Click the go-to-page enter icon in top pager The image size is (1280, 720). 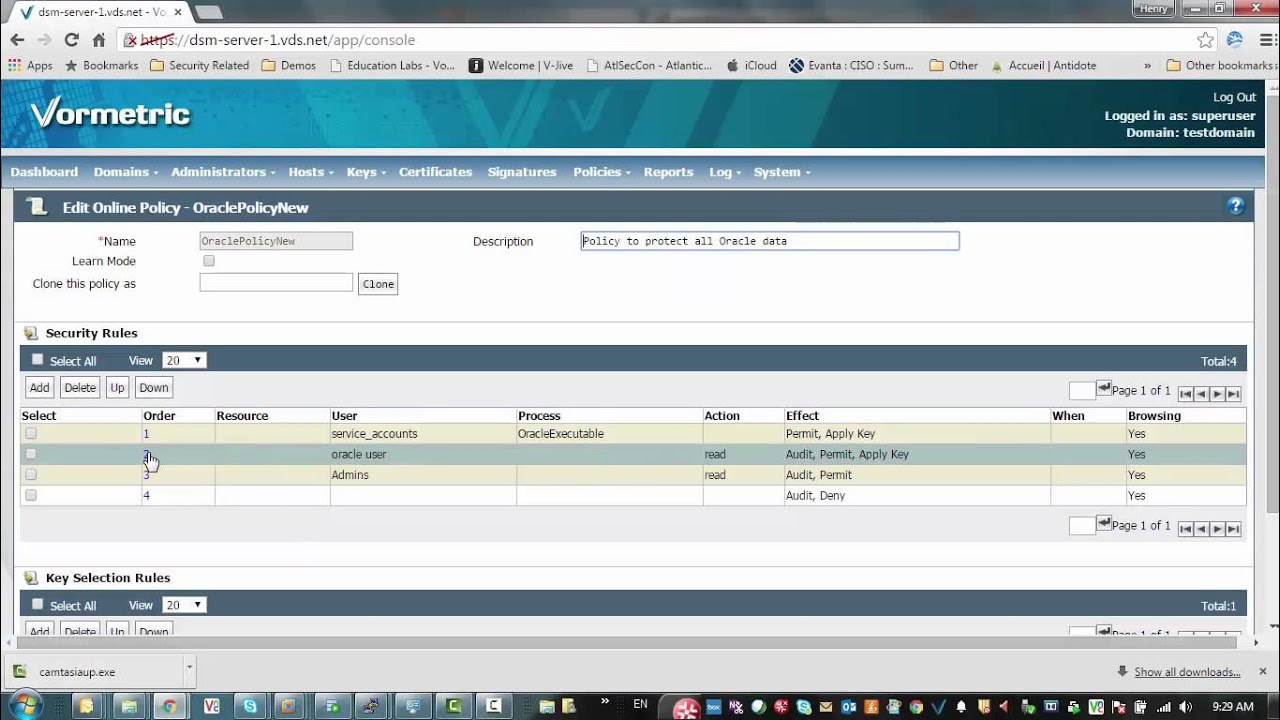(1104, 387)
